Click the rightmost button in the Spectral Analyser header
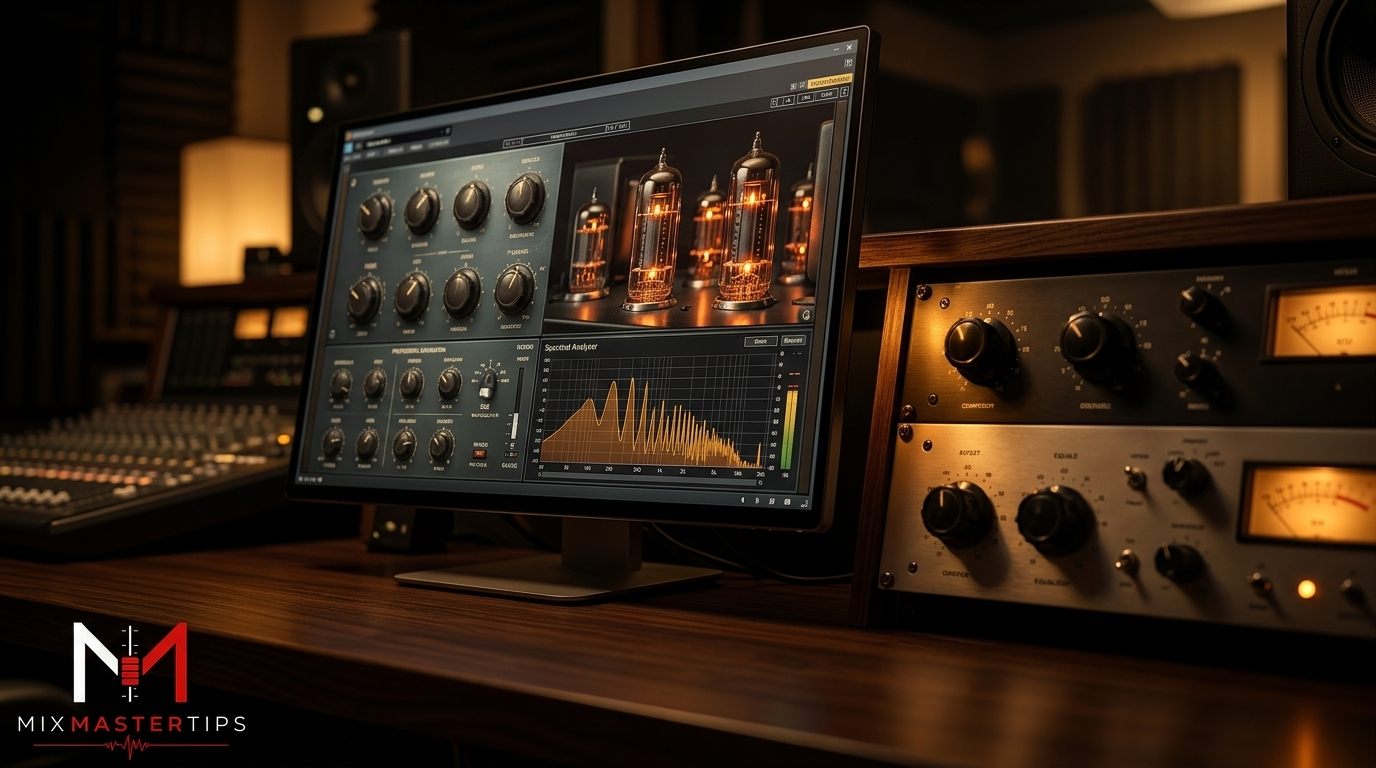The width and height of the screenshot is (1376, 768). pos(792,340)
